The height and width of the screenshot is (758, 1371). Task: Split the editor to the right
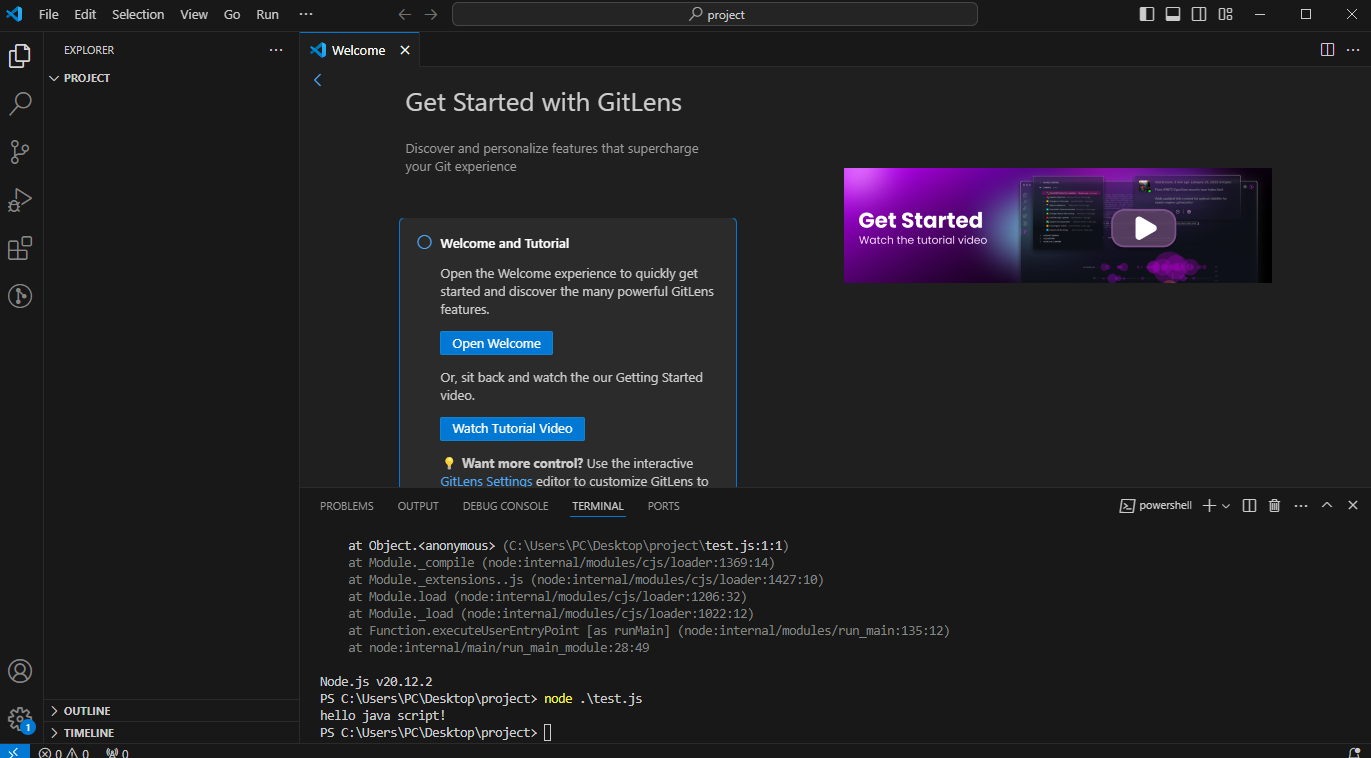pyautogui.click(x=1327, y=49)
